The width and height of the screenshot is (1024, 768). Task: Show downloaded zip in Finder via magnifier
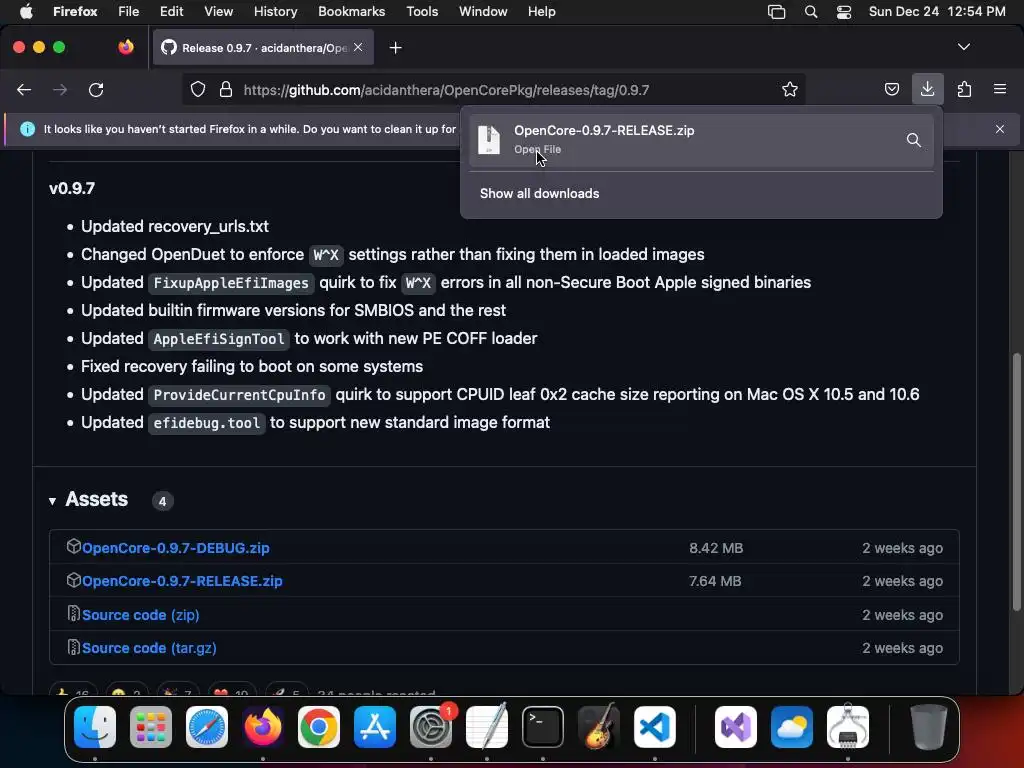(x=914, y=140)
